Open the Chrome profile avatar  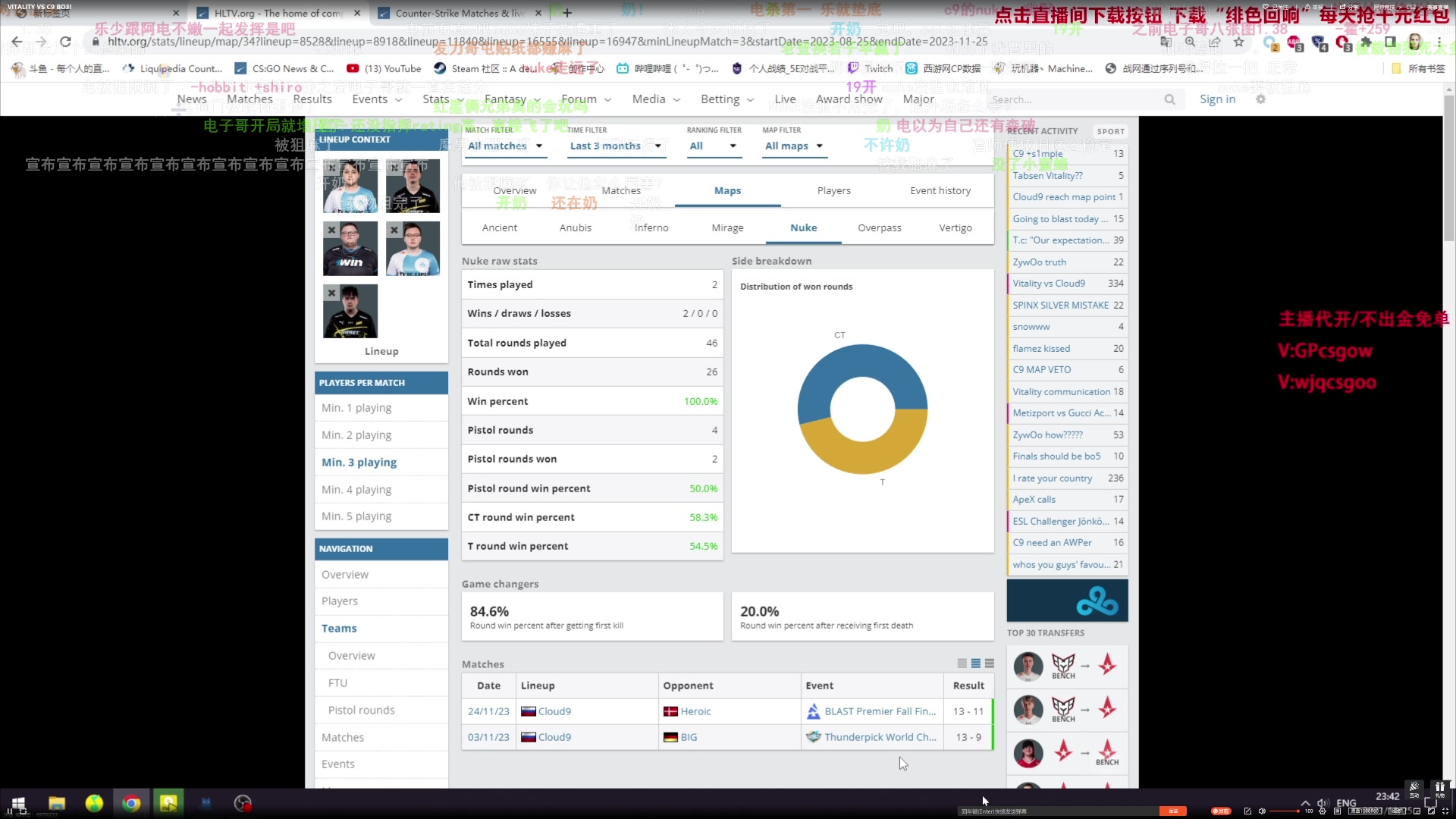[1415, 42]
